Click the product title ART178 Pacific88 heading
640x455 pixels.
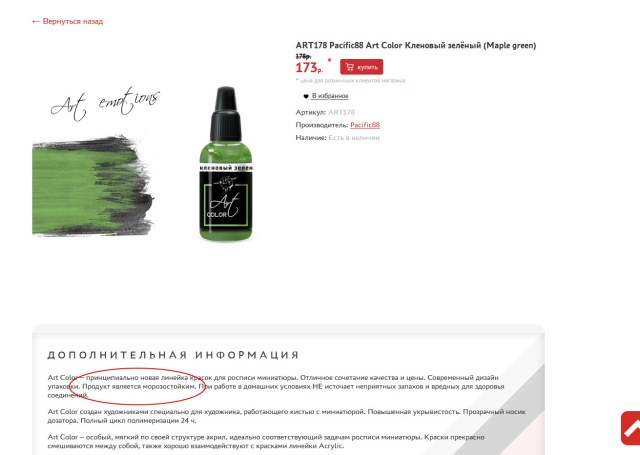coord(416,45)
